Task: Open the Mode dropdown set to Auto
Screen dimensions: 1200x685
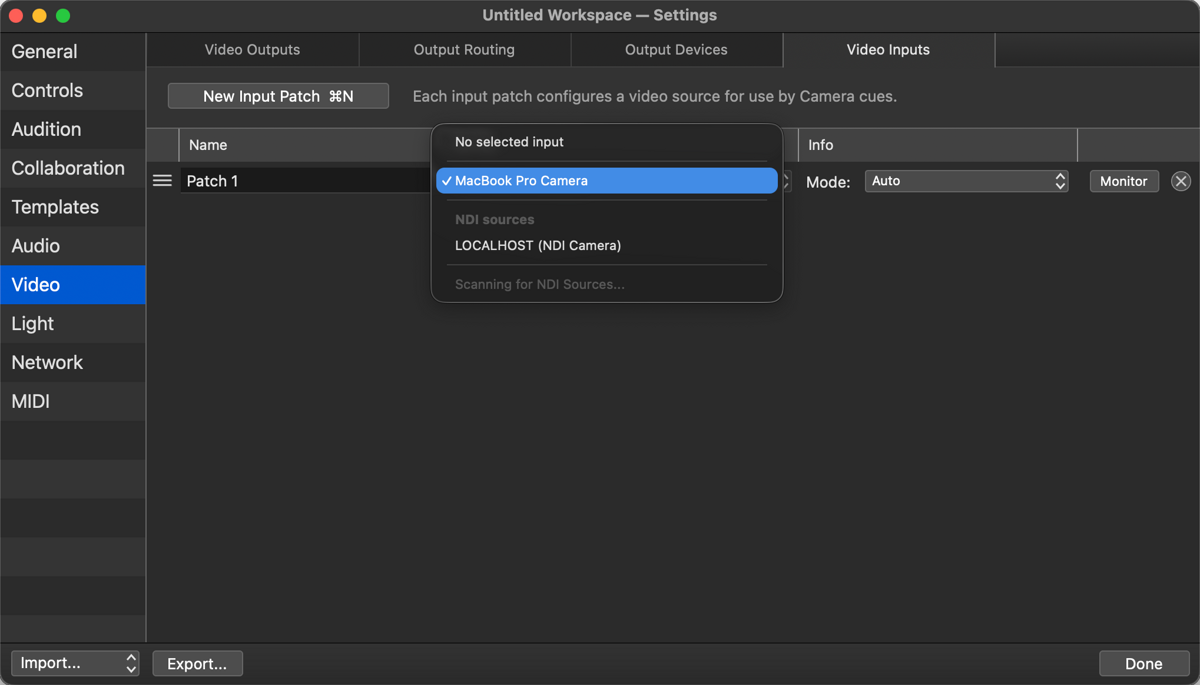Action: (x=966, y=181)
